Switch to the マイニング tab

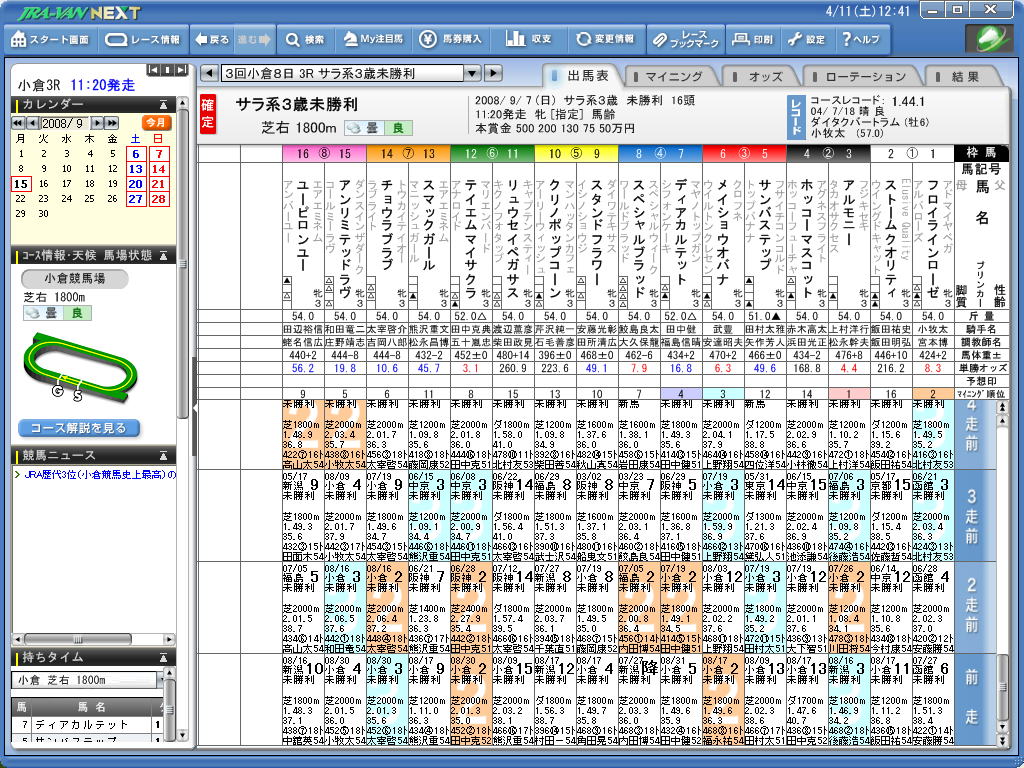(673, 77)
